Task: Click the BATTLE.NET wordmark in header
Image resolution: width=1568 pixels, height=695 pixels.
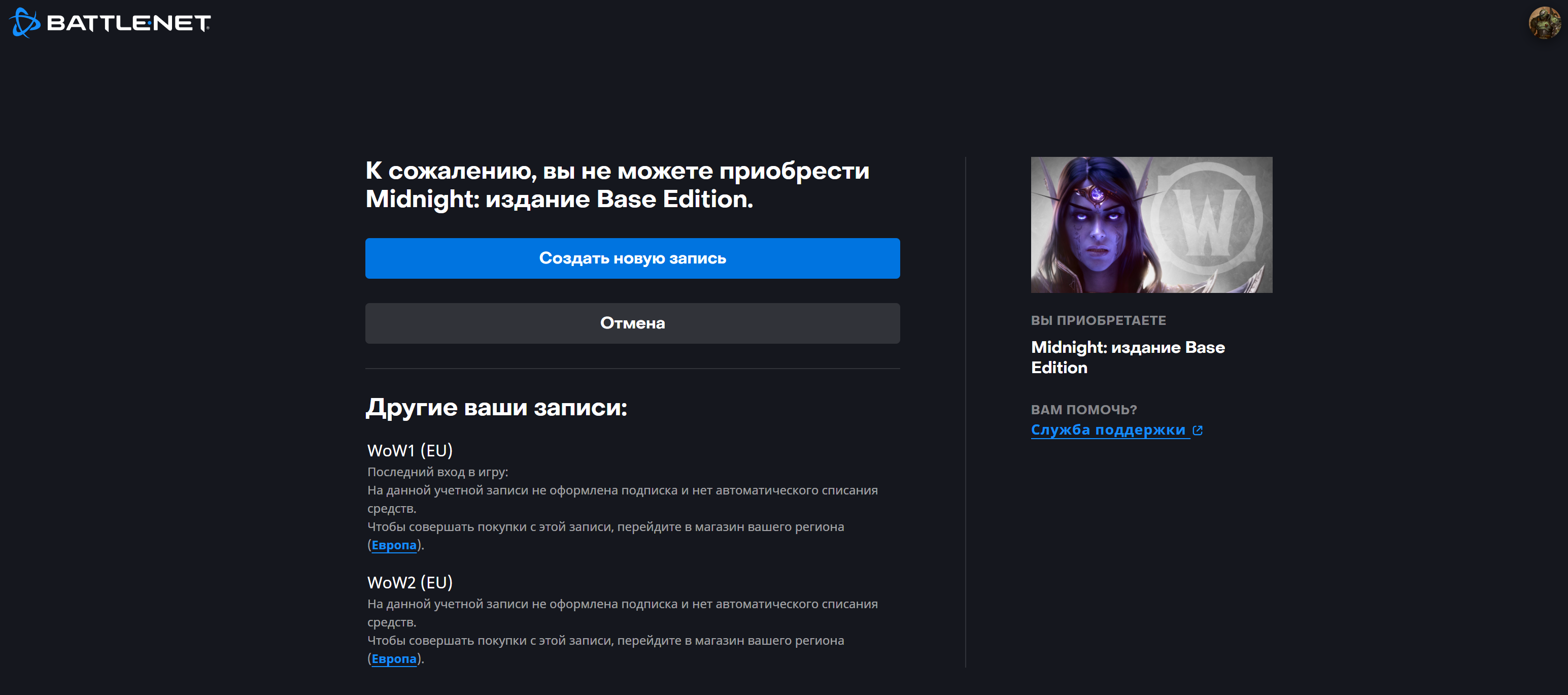Action: click(x=128, y=23)
